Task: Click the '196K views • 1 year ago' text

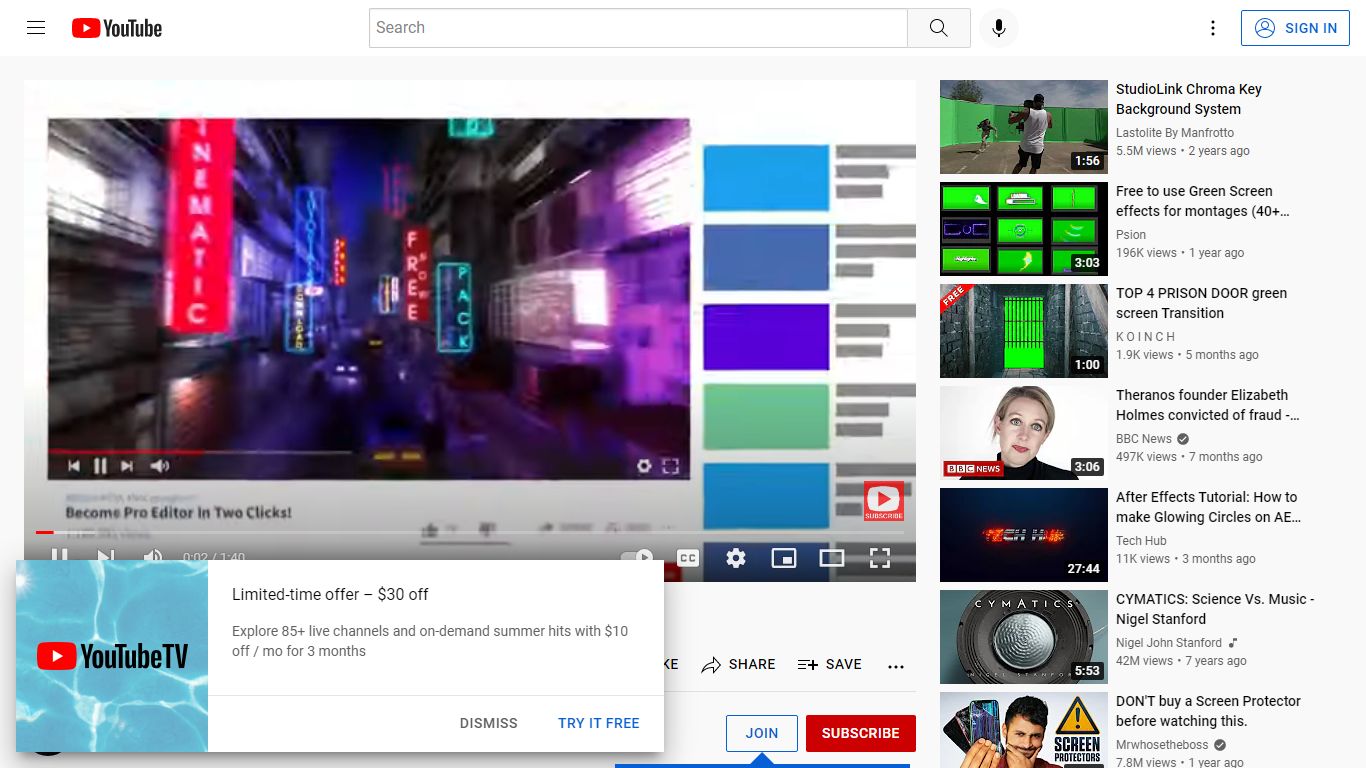Action: point(1180,253)
